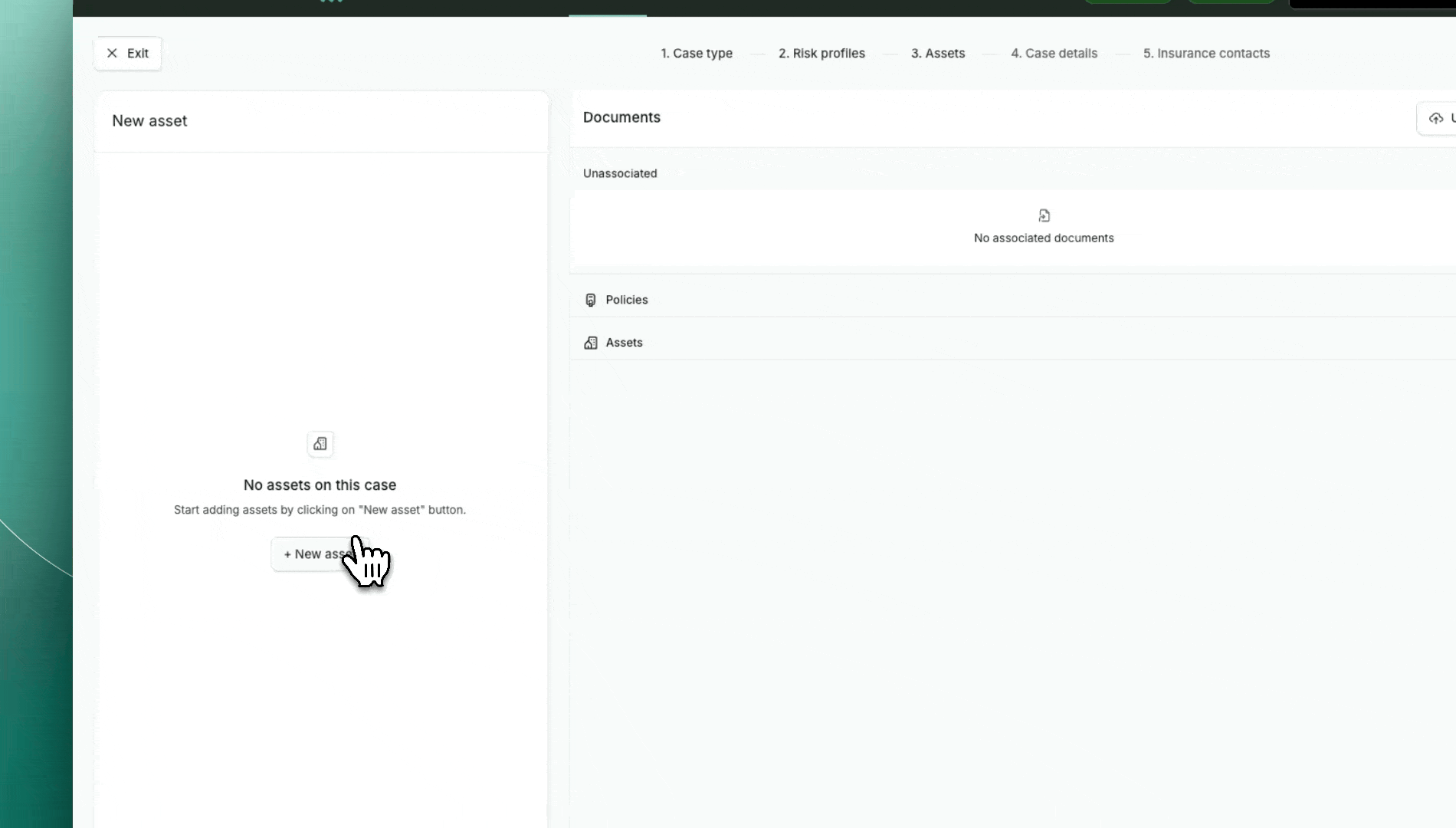Jump to step "4. Case details"

1054,53
